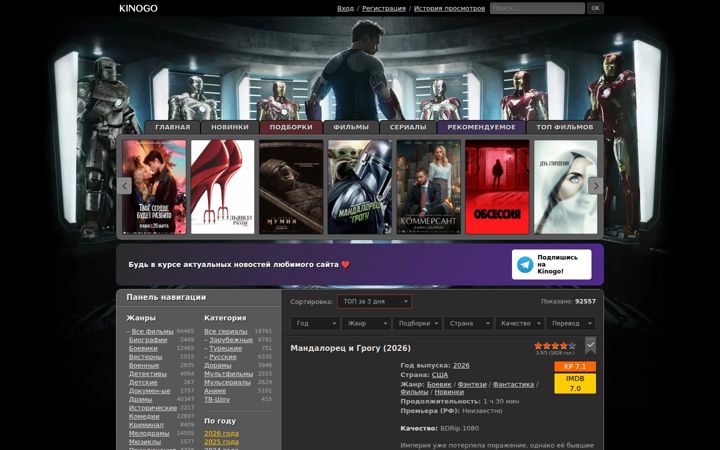Select Комедии genre link

[x=144, y=416]
